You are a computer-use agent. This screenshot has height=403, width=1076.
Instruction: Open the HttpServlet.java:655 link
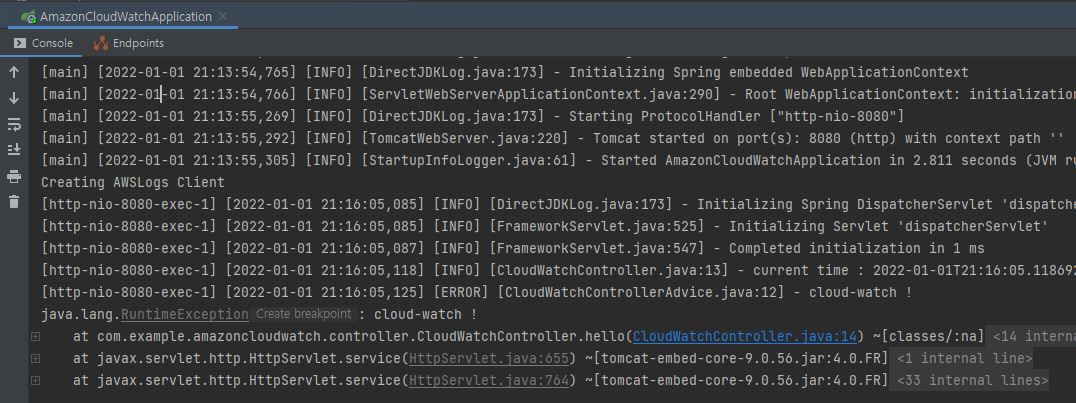pos(489,358)
